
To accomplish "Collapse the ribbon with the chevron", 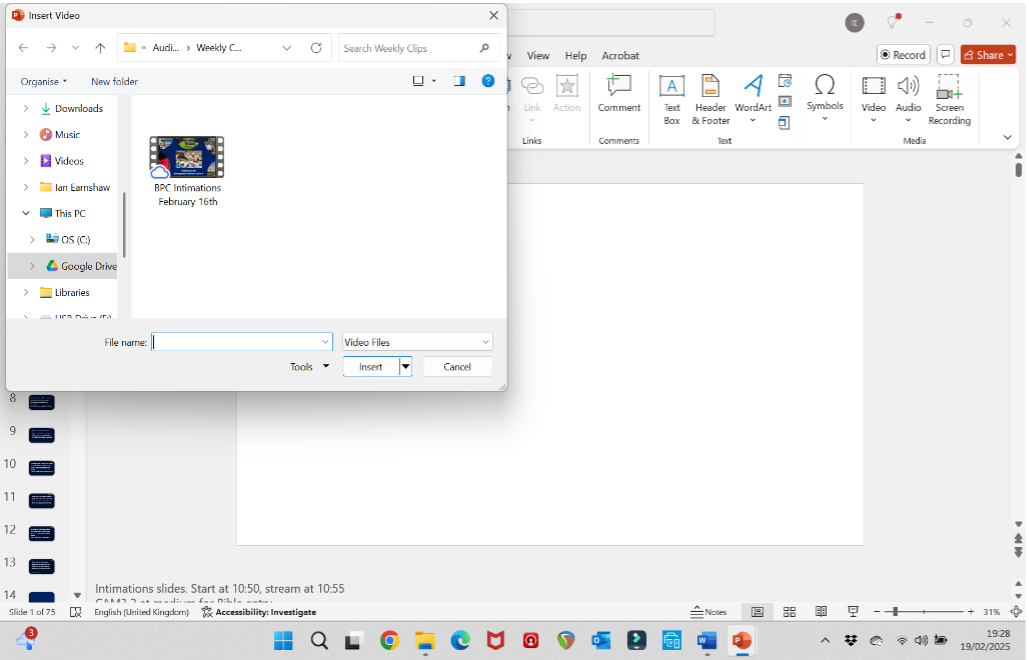I will click(1007, 137).
